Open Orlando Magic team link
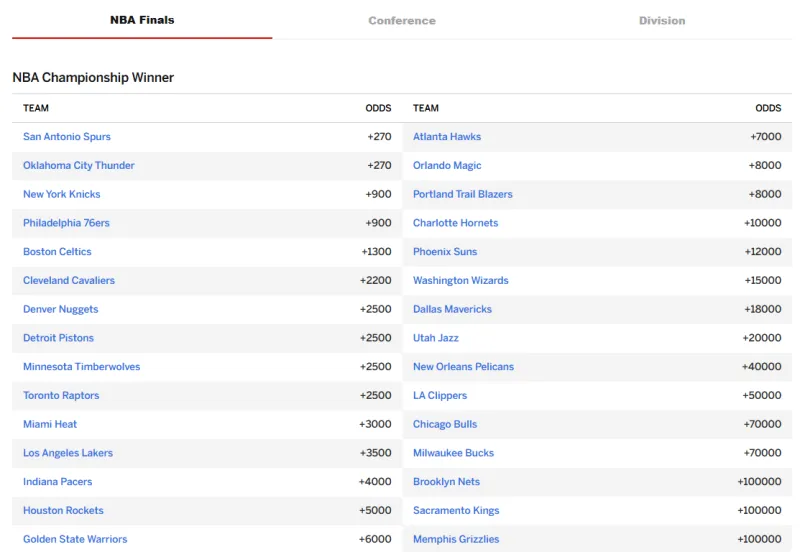 click(447, 165)
